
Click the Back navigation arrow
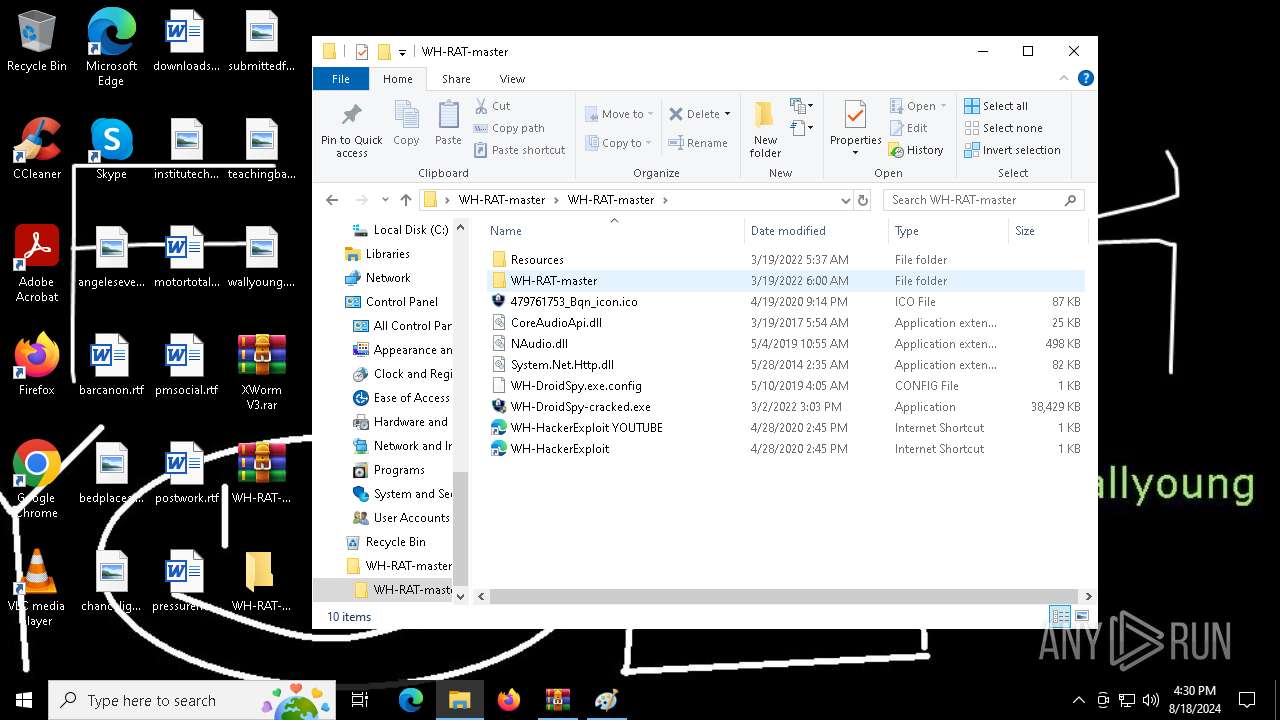(332, 200)
